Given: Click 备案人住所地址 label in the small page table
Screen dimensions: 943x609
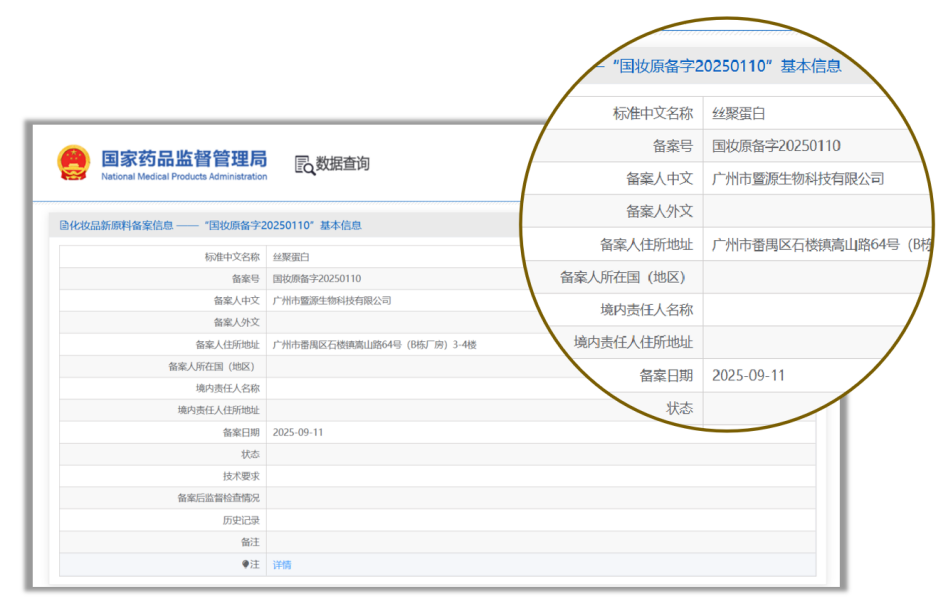Looking at the screenshot, I should [227, 344].
